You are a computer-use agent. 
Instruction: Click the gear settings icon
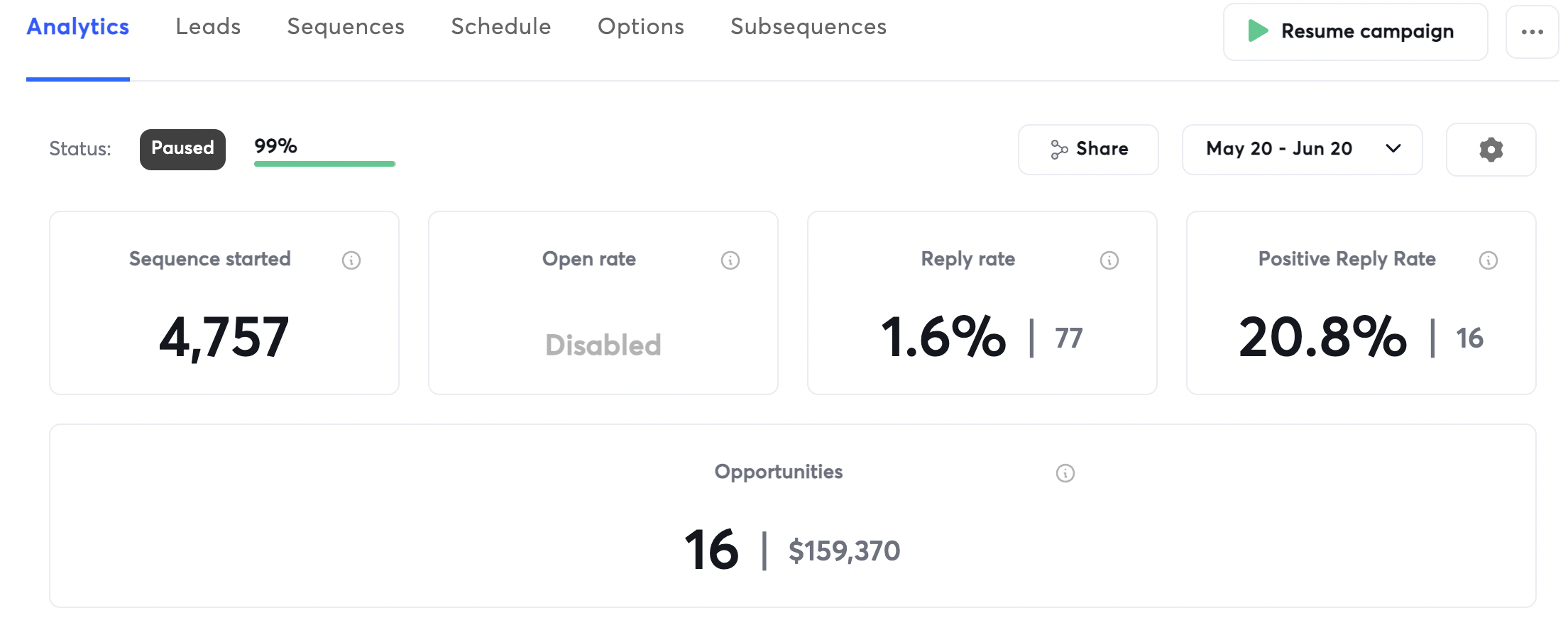point(1491,150)
